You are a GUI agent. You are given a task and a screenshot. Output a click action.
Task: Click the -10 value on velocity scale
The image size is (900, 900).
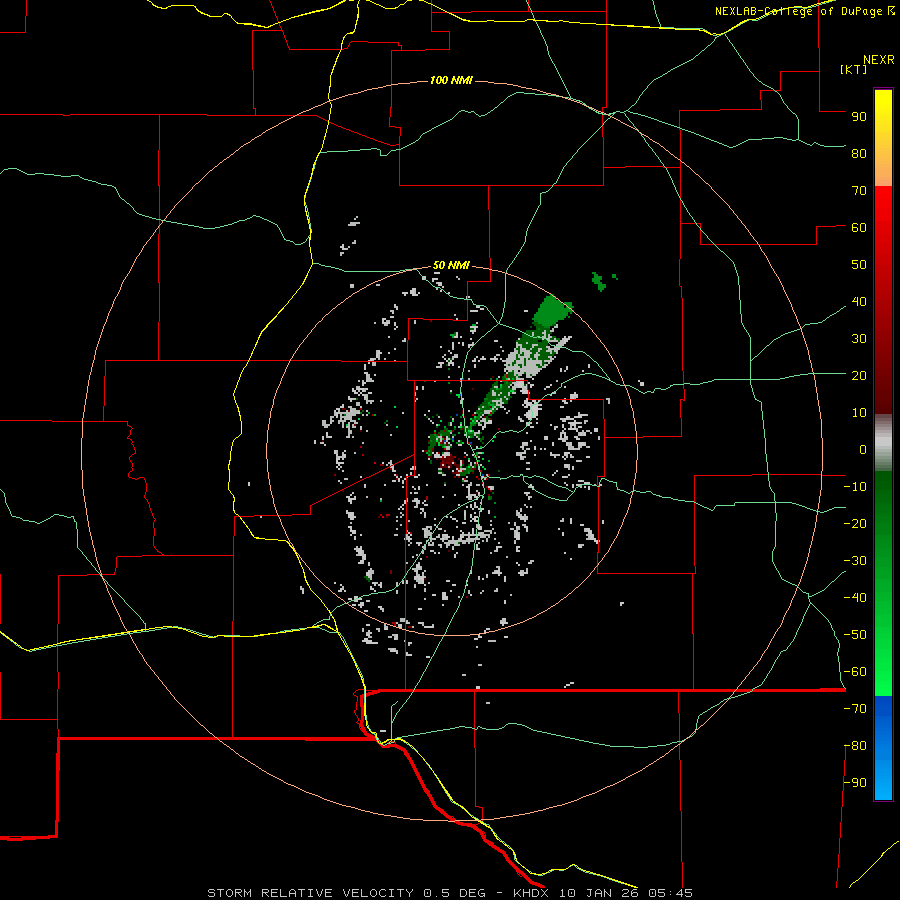(x=855, y=487)
